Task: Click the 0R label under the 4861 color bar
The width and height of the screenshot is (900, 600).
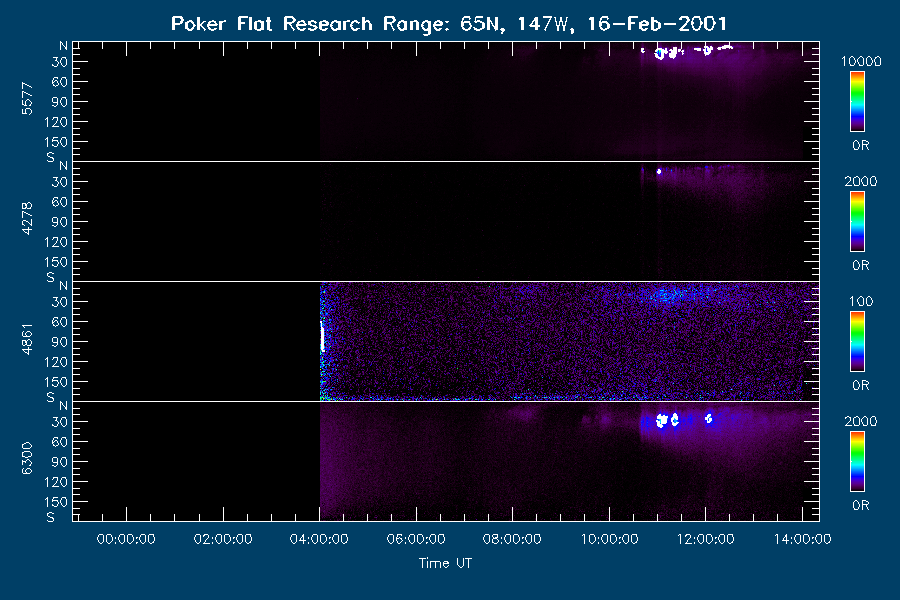Action: 861,385
